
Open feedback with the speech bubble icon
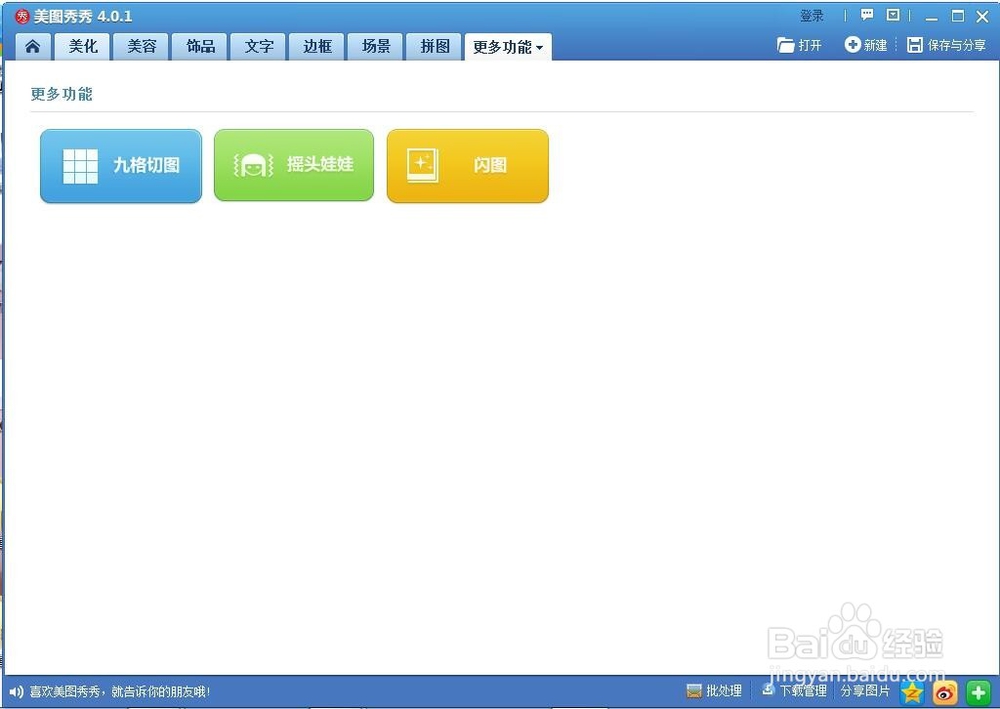click(865, 14)
